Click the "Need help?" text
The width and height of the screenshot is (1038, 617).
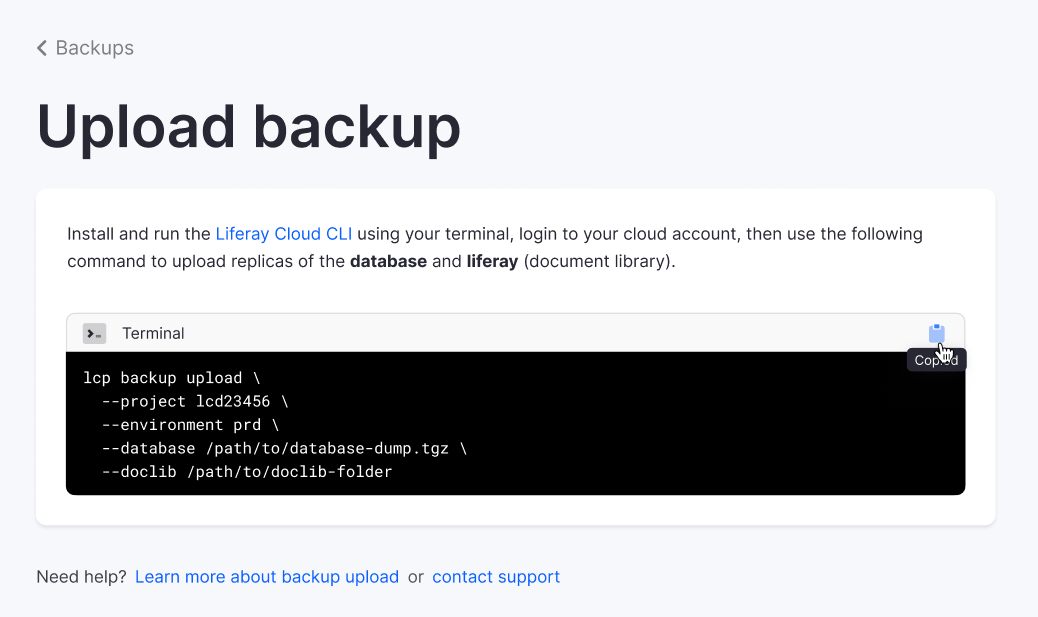point(81,577)
